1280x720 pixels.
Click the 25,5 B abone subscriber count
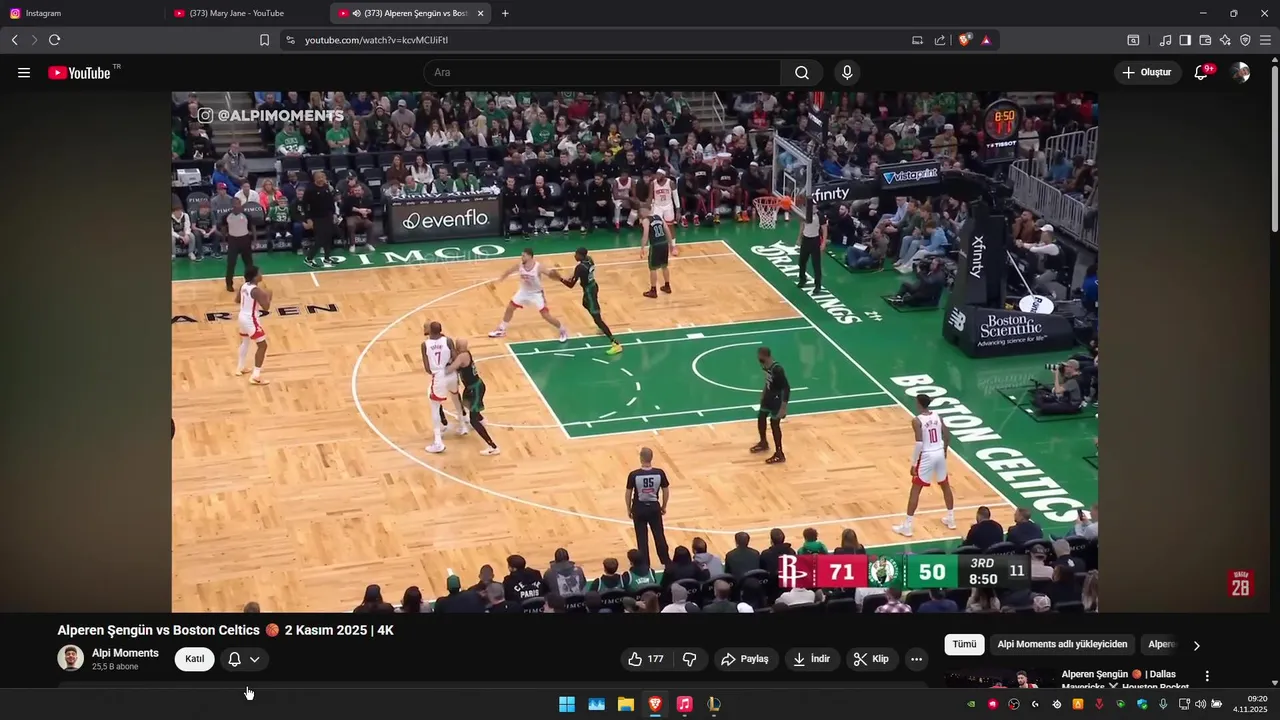(115, 667)
